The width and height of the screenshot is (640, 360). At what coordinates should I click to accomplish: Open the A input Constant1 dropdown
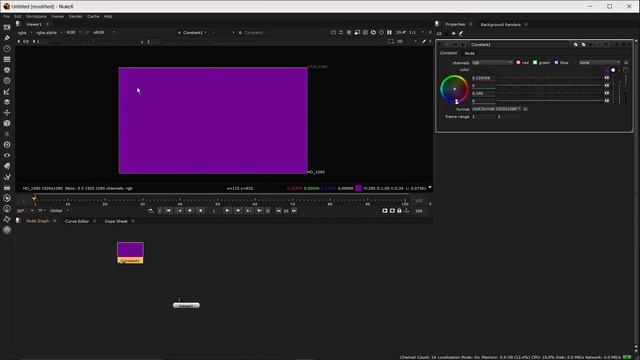tap(192, 33)
